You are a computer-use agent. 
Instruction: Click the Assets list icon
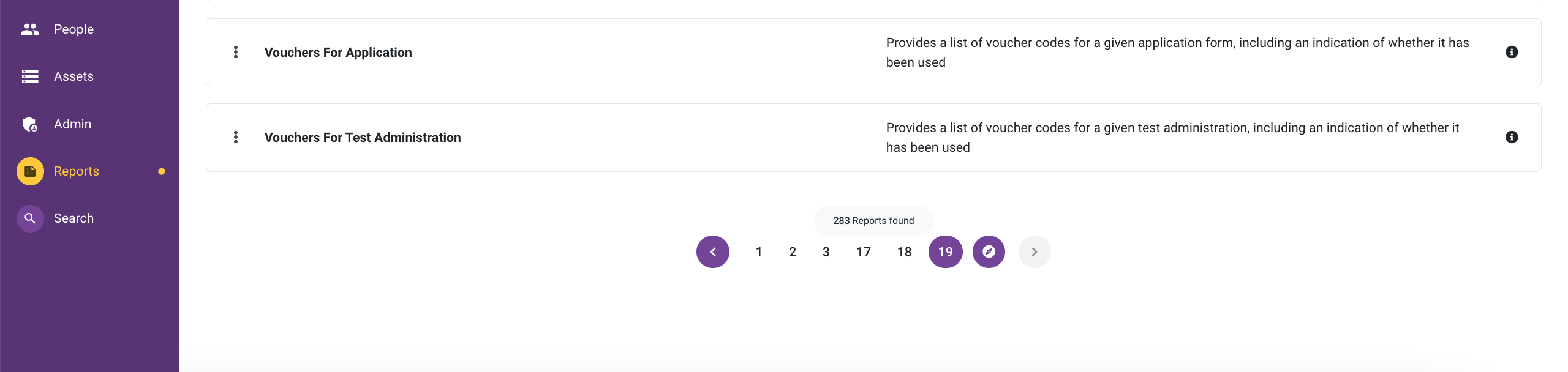pos(30,76)
